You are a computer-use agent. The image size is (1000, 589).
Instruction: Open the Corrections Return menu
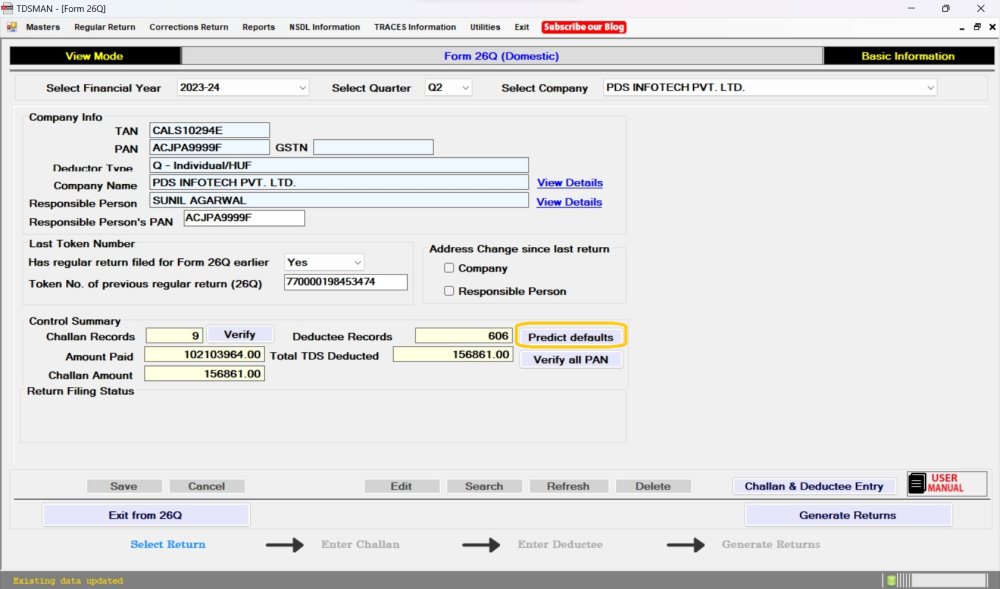[x=189, y=27]
